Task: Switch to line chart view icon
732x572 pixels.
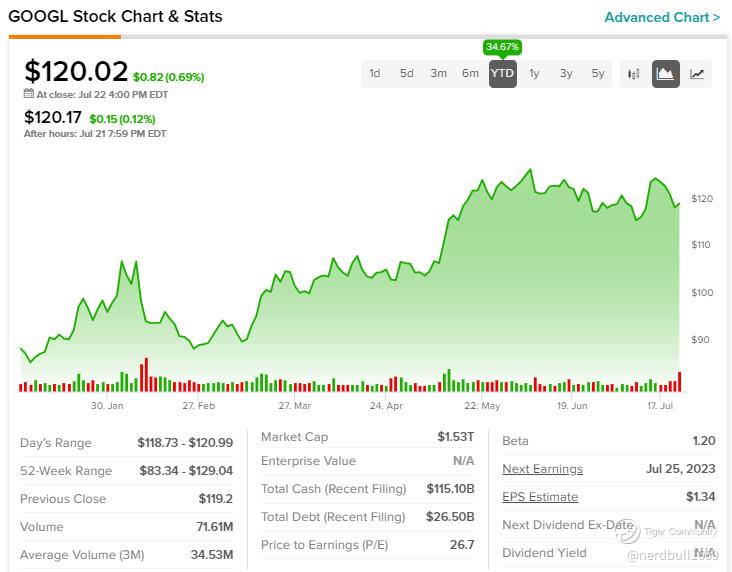Action: (697, 74)
